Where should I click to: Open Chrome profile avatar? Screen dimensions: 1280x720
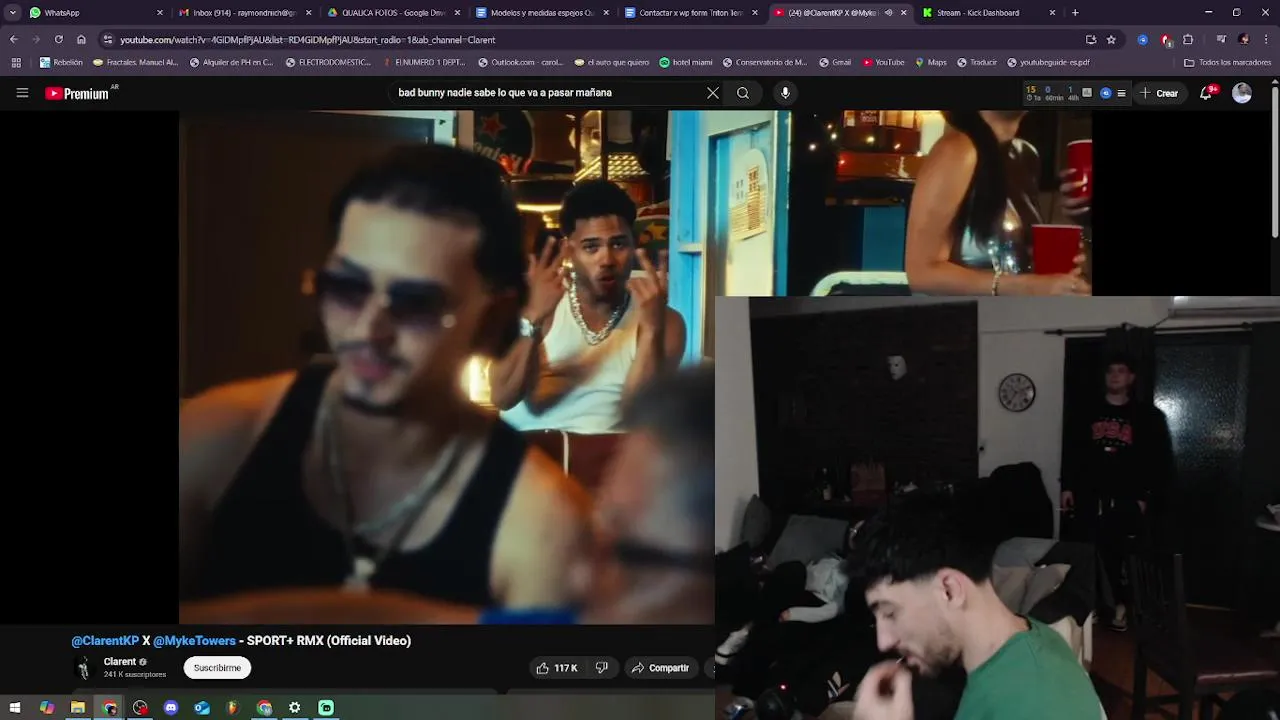click(x=1243, y=40)
